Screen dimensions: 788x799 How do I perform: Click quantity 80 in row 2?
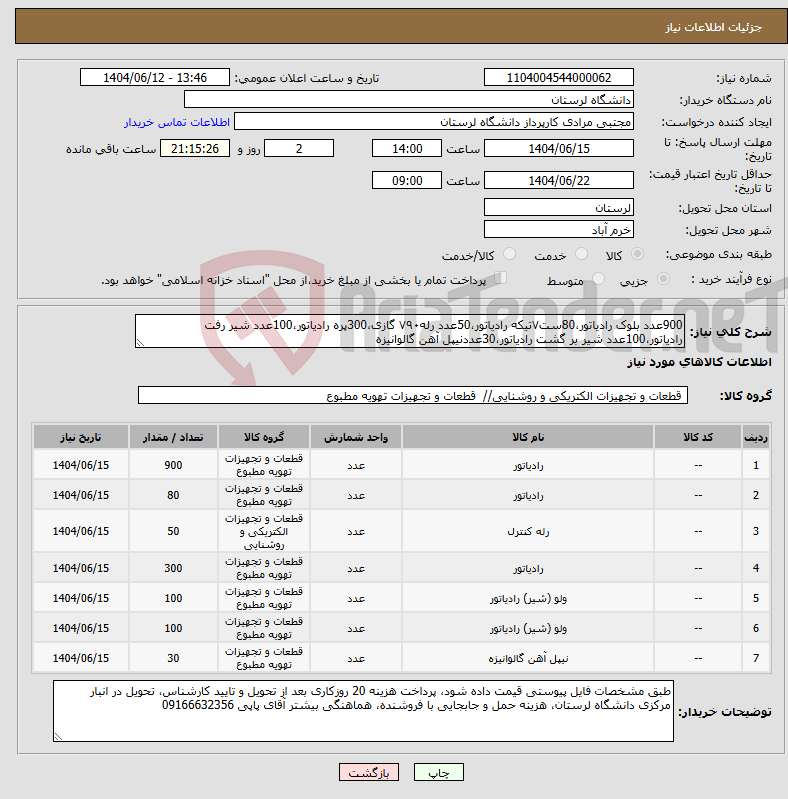click(x=173, y=495)
